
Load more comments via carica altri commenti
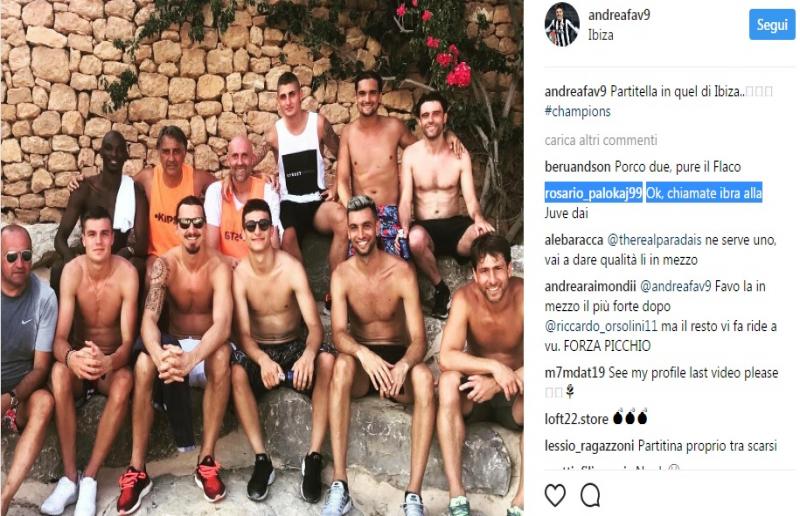point(601,140)
